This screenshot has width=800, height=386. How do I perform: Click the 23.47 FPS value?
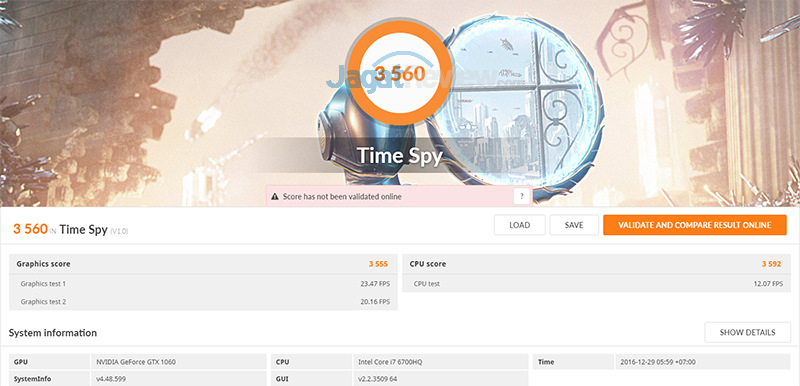(374, 284)
